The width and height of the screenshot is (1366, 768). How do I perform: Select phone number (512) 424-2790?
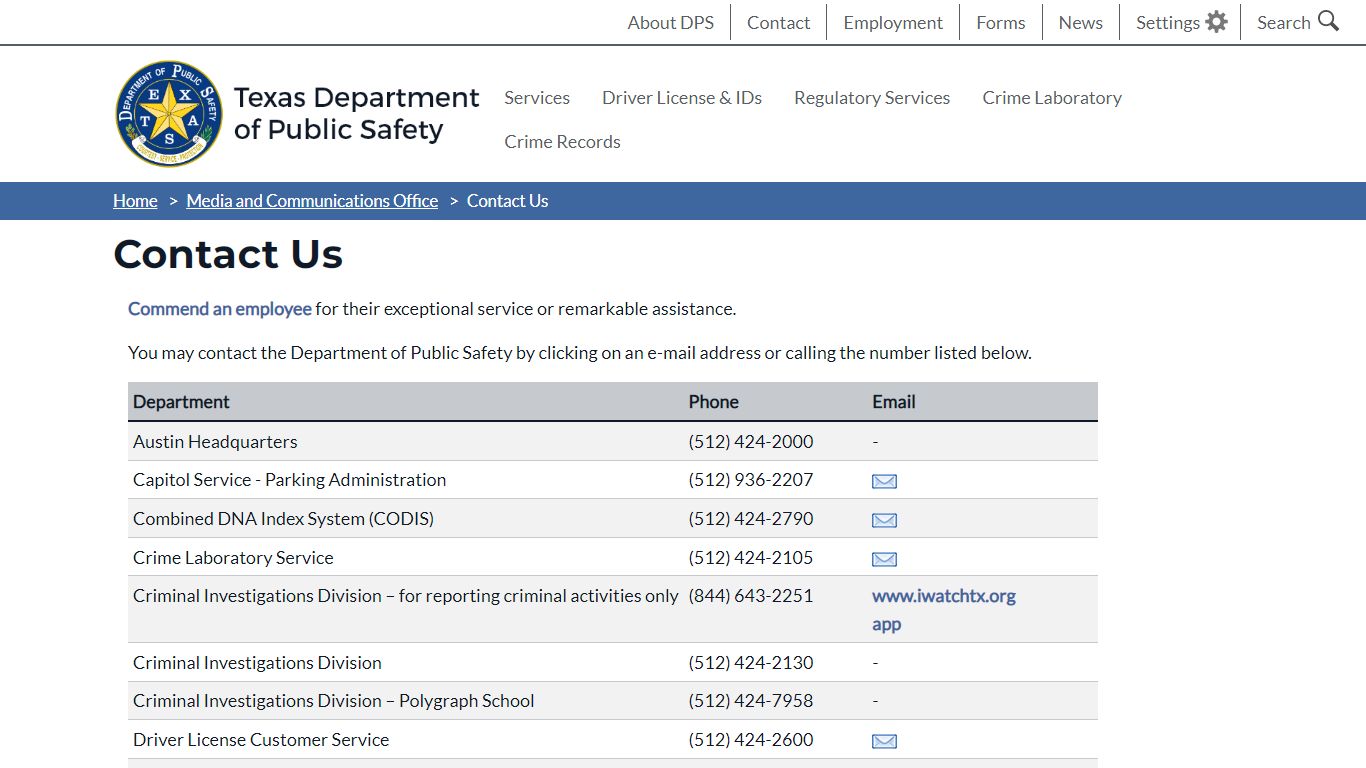[751, 519]
